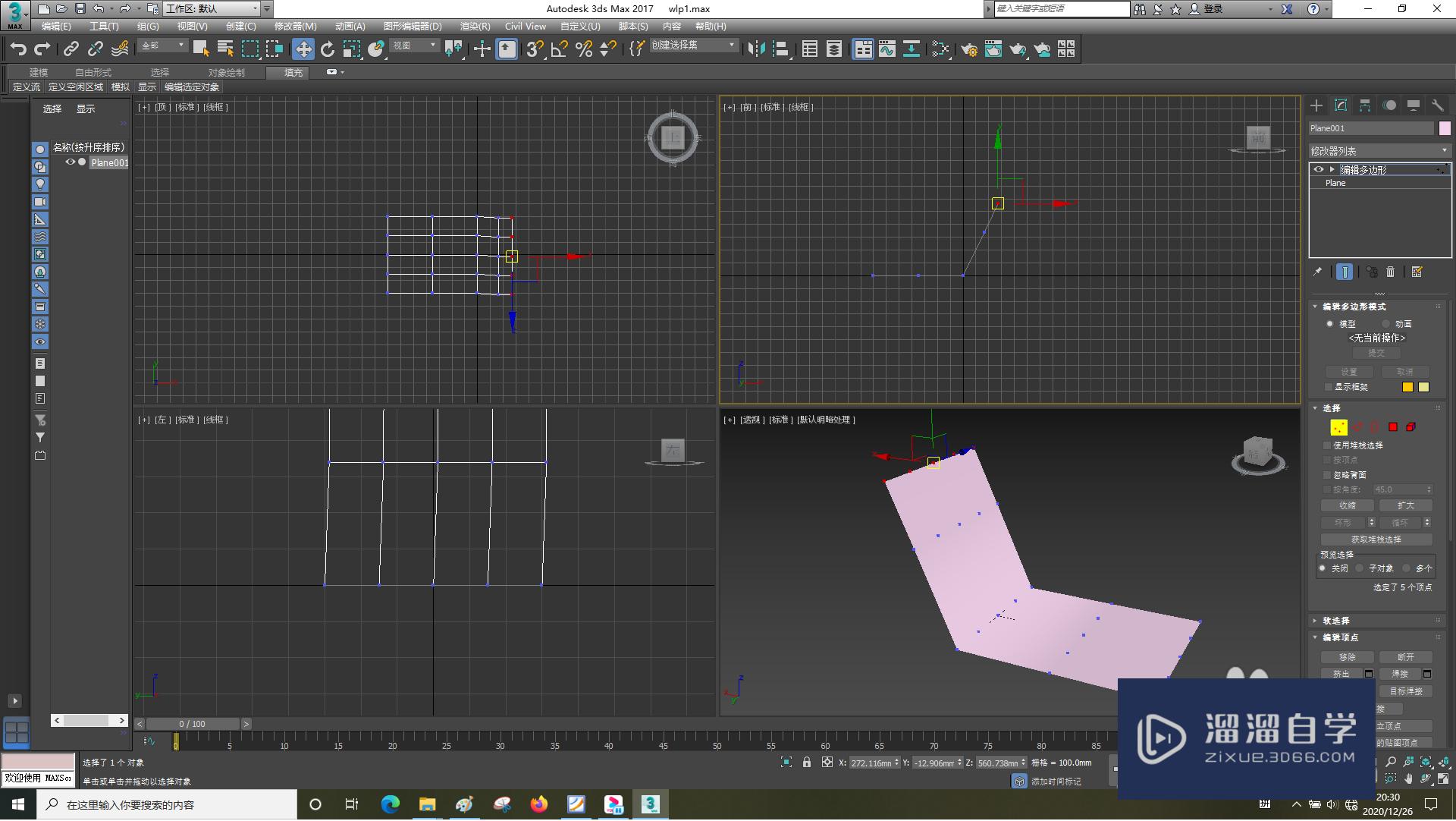
Task: Select the 多个 preview radio button
Action: [1407, 568]
